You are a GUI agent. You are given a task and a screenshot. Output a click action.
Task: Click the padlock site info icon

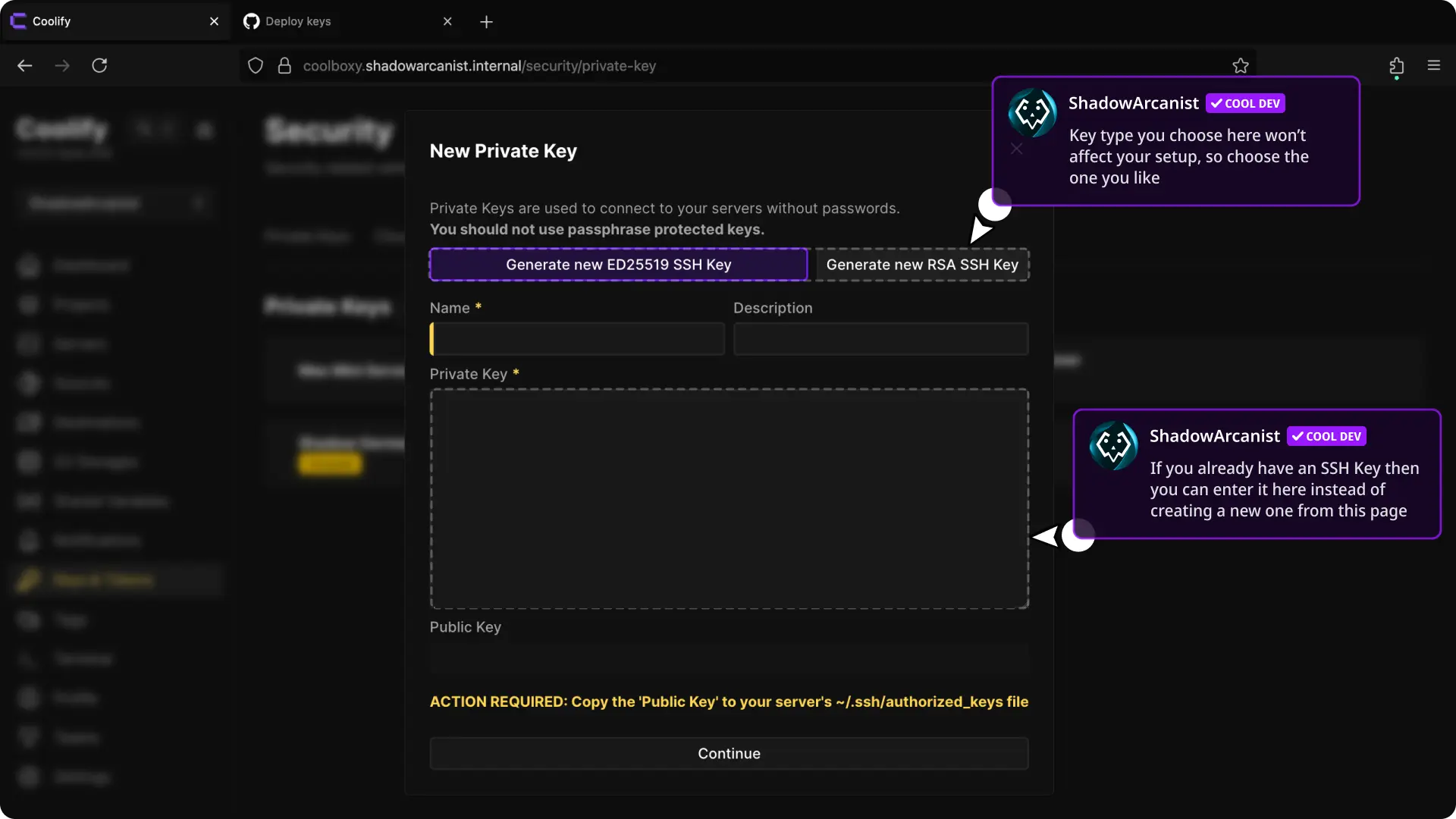point(284,66)
